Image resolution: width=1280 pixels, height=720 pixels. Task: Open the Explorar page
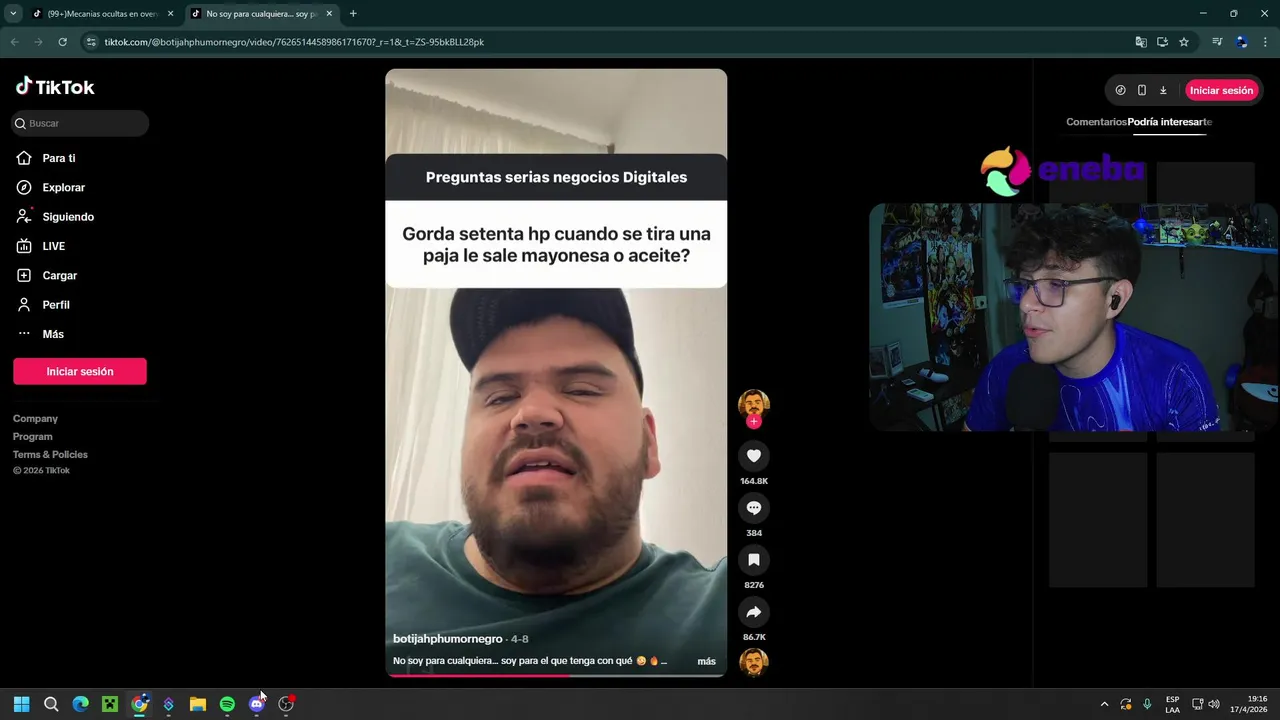(63, 187)
